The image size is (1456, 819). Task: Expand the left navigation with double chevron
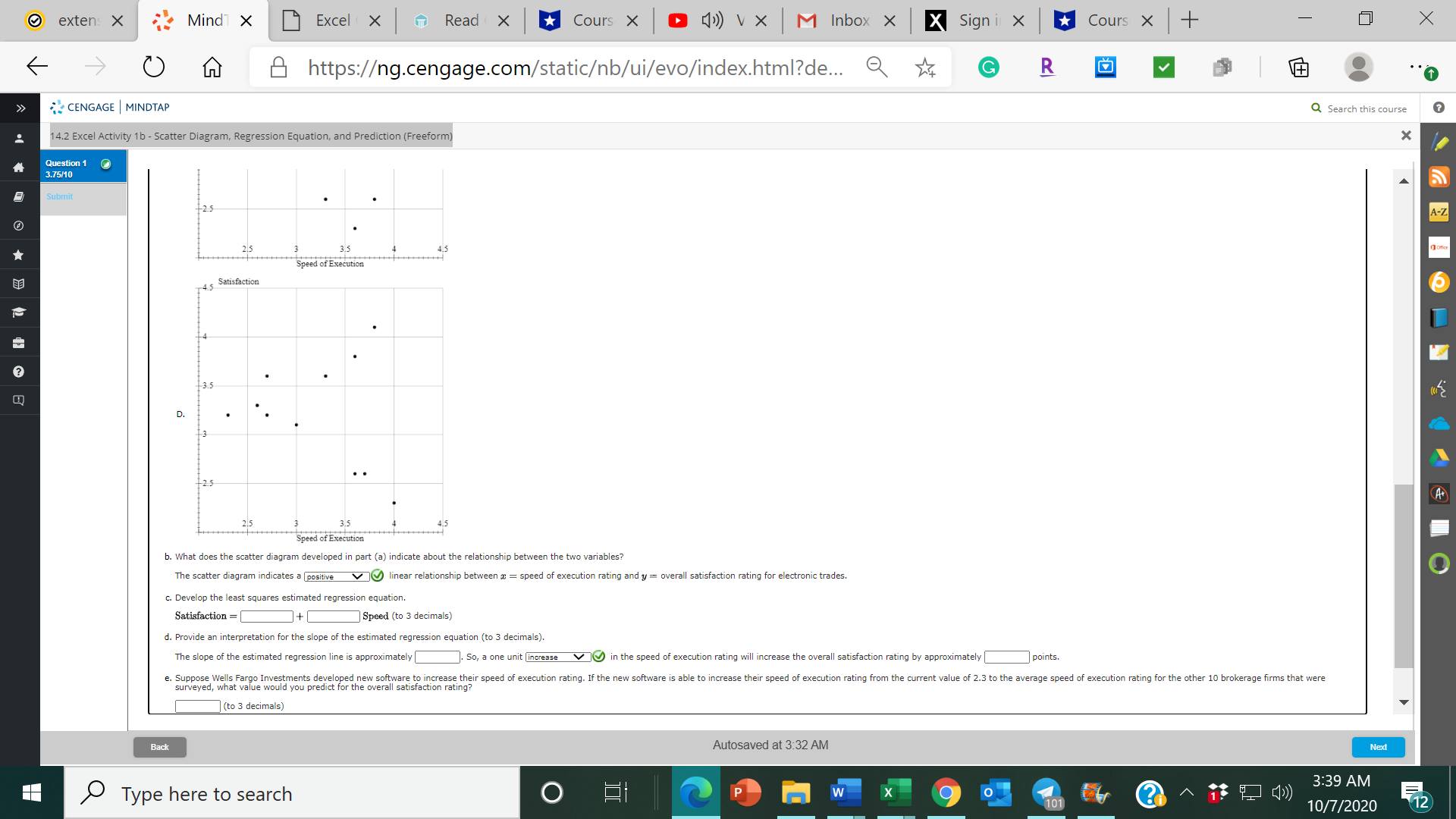click(20, 108)
